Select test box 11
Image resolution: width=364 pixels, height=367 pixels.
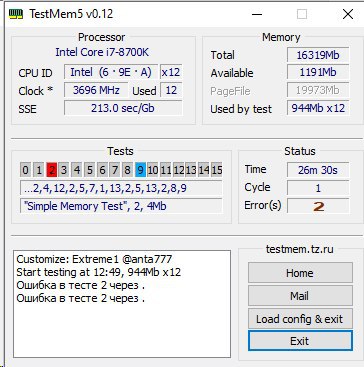(166, 170)
